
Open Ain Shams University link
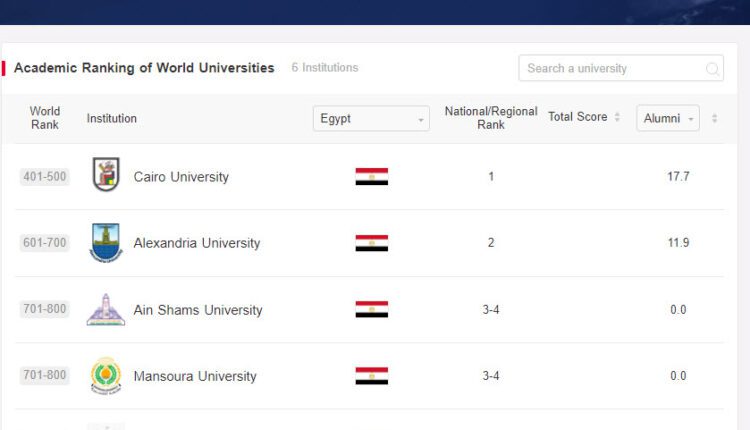[198, 310]
